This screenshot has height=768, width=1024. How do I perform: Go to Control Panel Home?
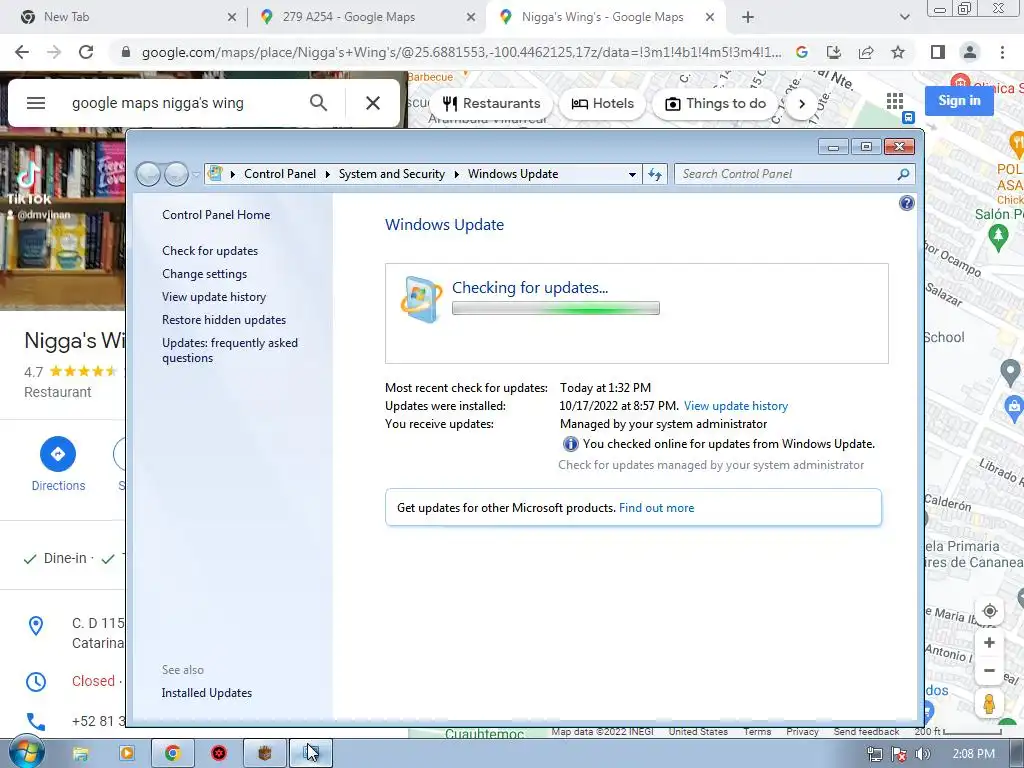(216, 215)
